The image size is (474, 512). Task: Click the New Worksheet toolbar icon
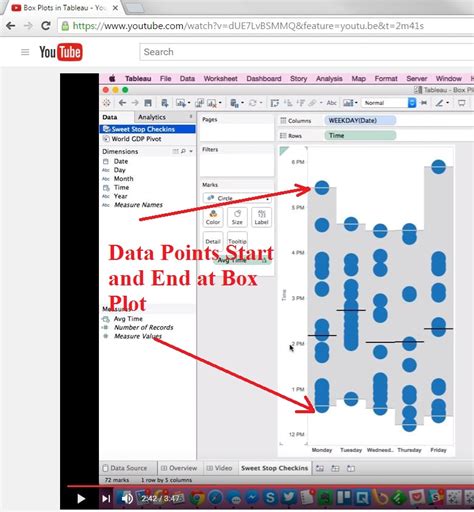(180, 103)
